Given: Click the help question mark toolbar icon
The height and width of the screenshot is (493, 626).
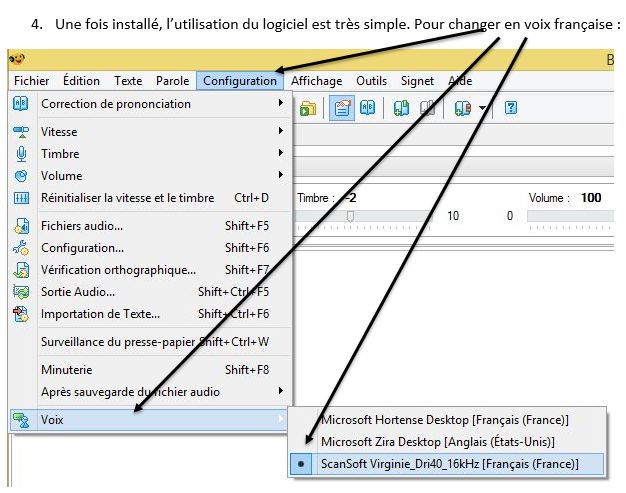Looking at the screenshot, I should point(510,108).
